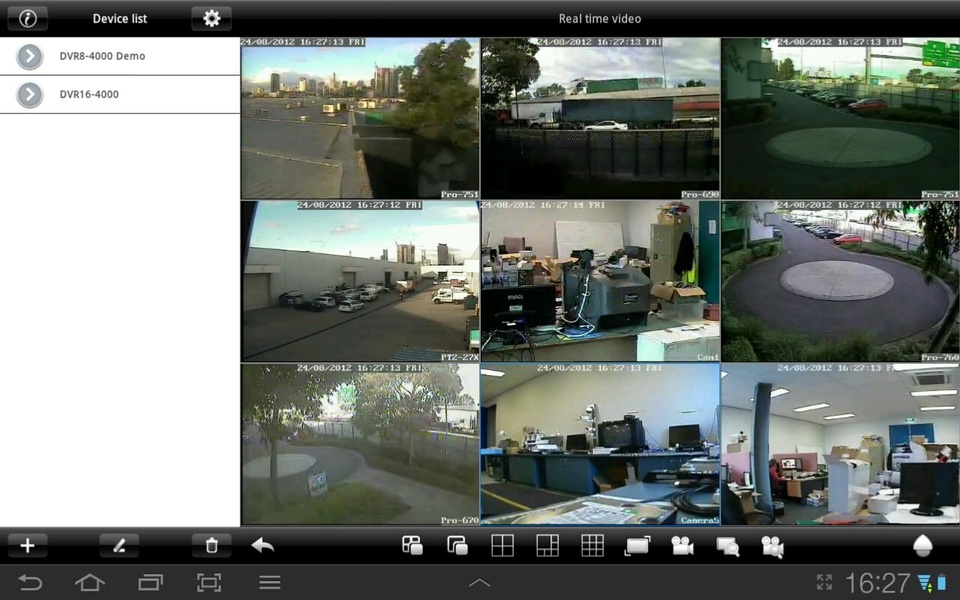This screenshot has height=600, width=960.
Task: Add a new device with plus
Action: (x=28, y=546)
